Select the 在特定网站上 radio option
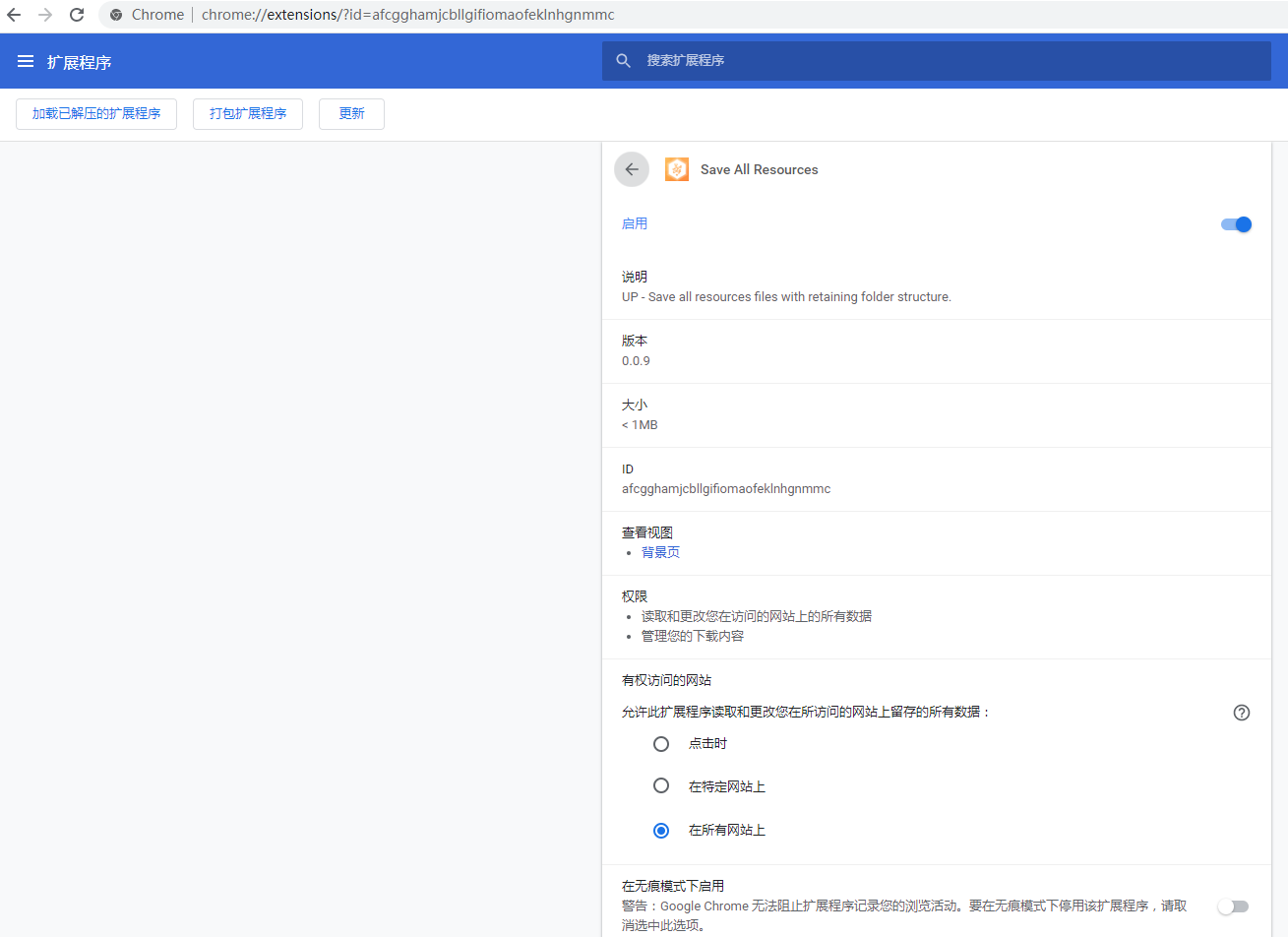 pyautogui.click(x=661, y=785)
